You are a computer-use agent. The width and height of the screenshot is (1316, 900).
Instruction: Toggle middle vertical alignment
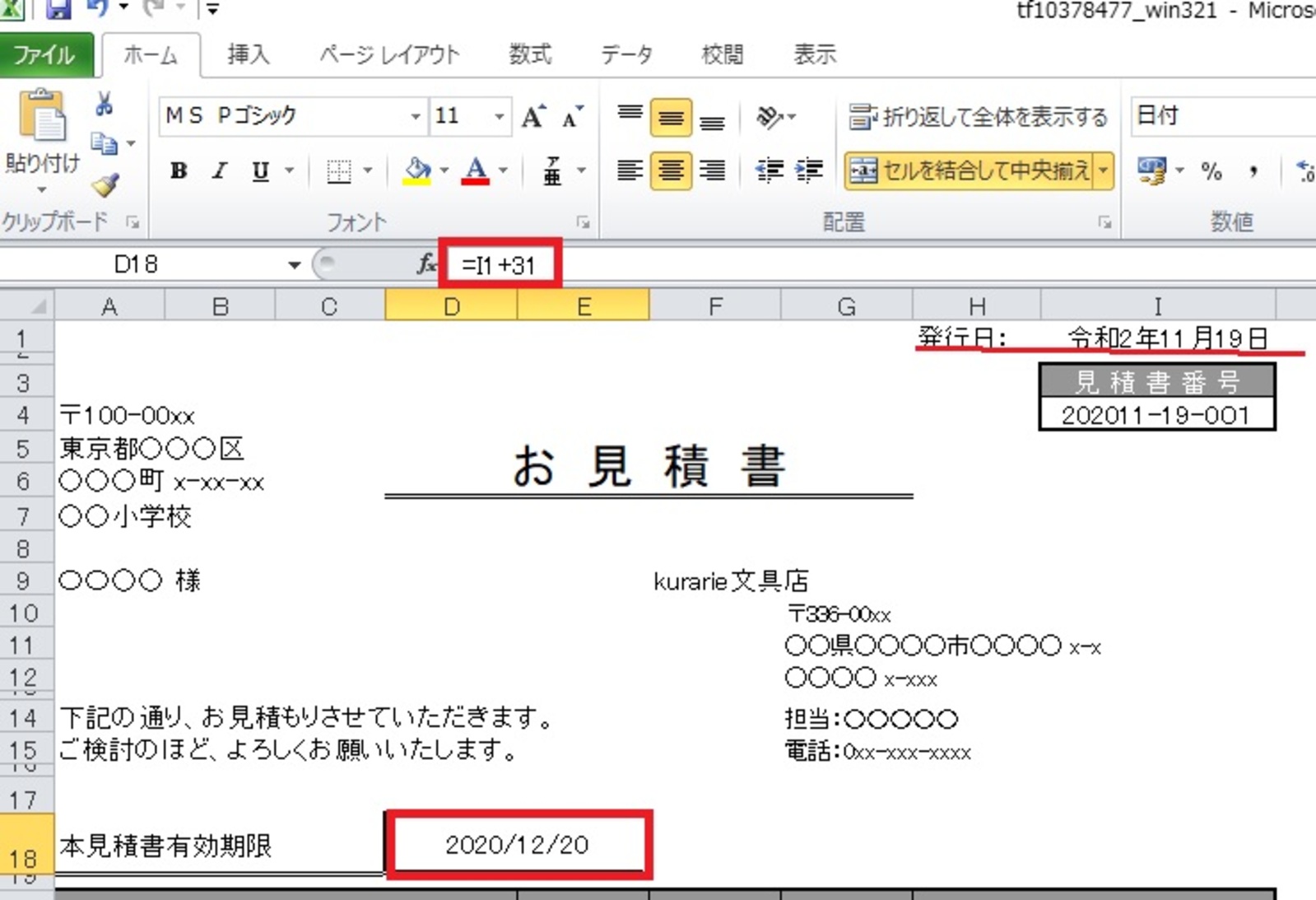[671, 118]
